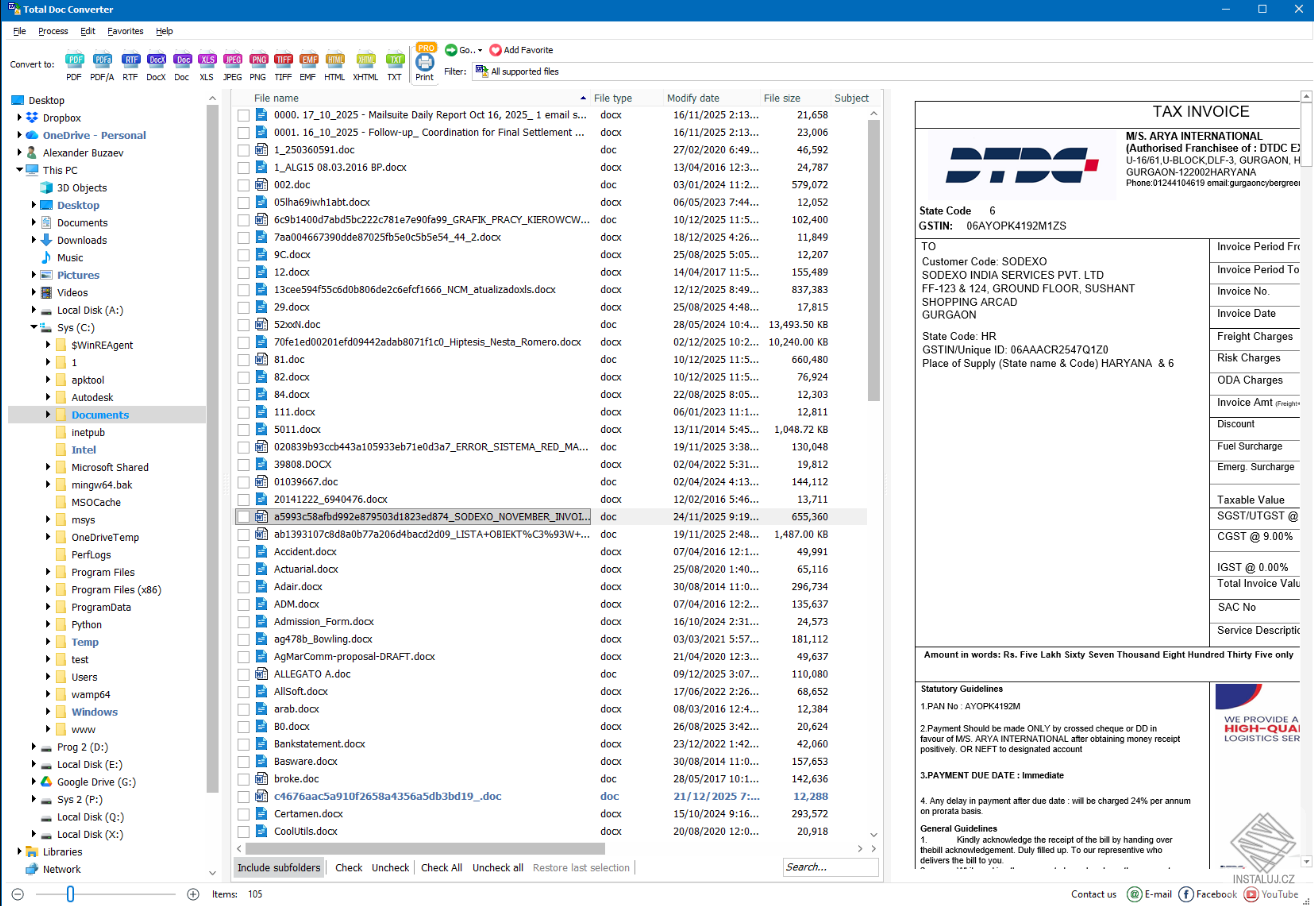The image size is (1314, 906).
Task: Open the Print PRO tool
Action: tap(425, 62)
